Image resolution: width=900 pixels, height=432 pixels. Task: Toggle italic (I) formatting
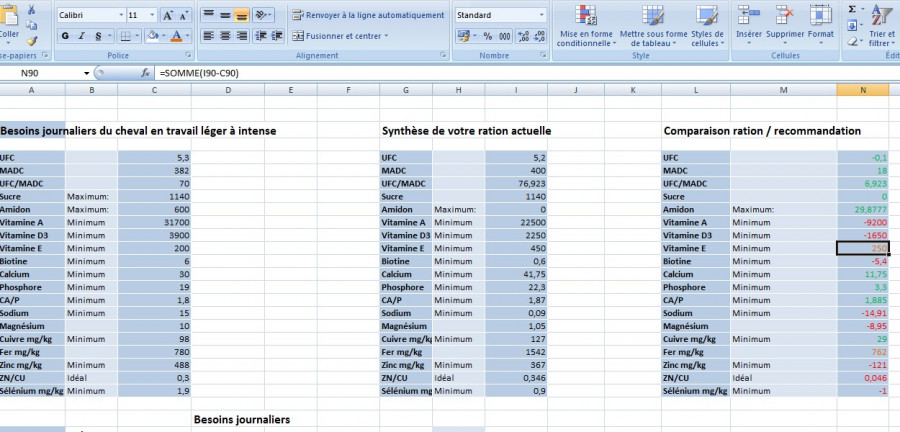click(x=81, y=36)
